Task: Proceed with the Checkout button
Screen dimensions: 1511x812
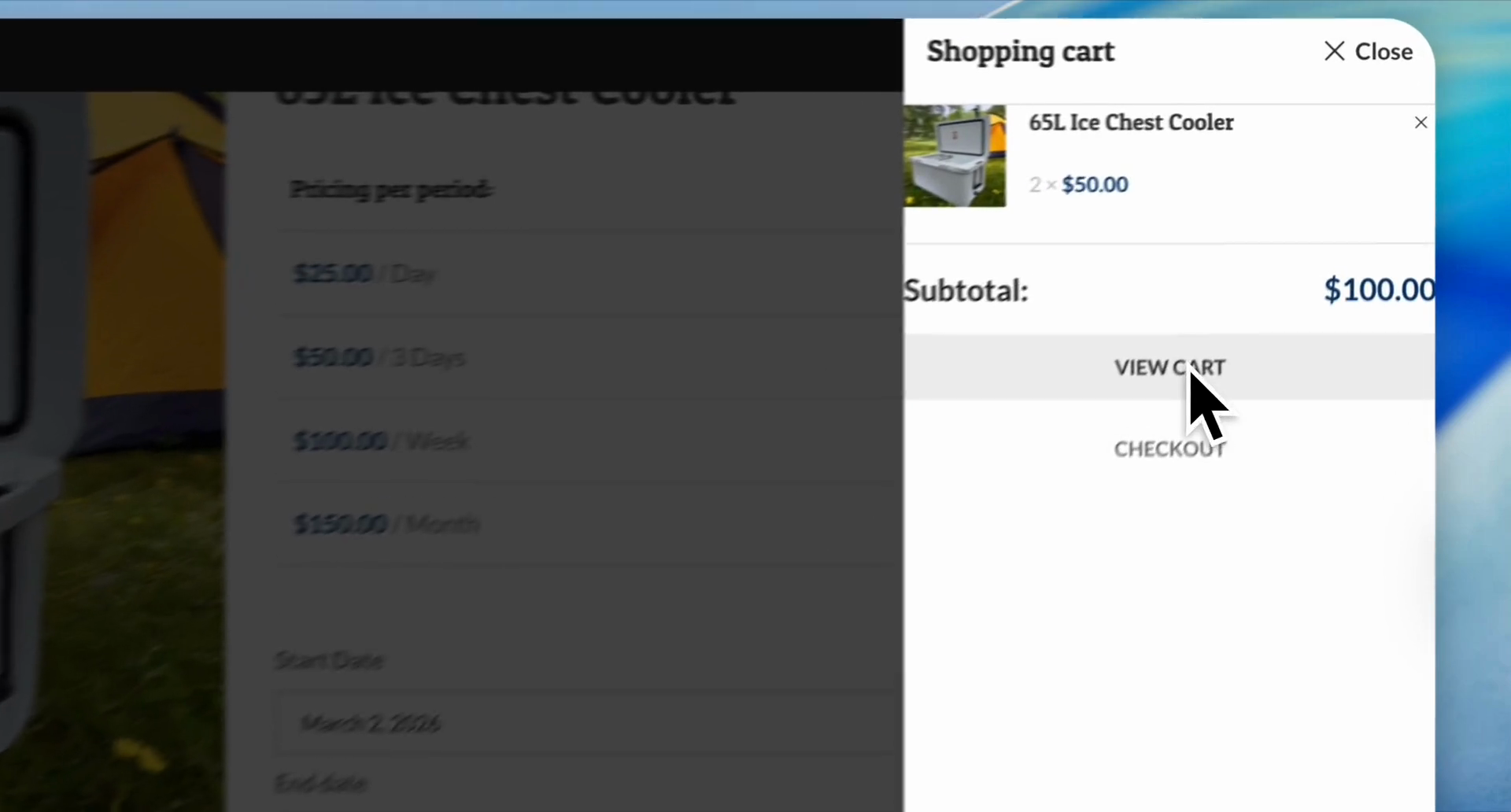Action: pyautogui.click(x=1169, y=449)
